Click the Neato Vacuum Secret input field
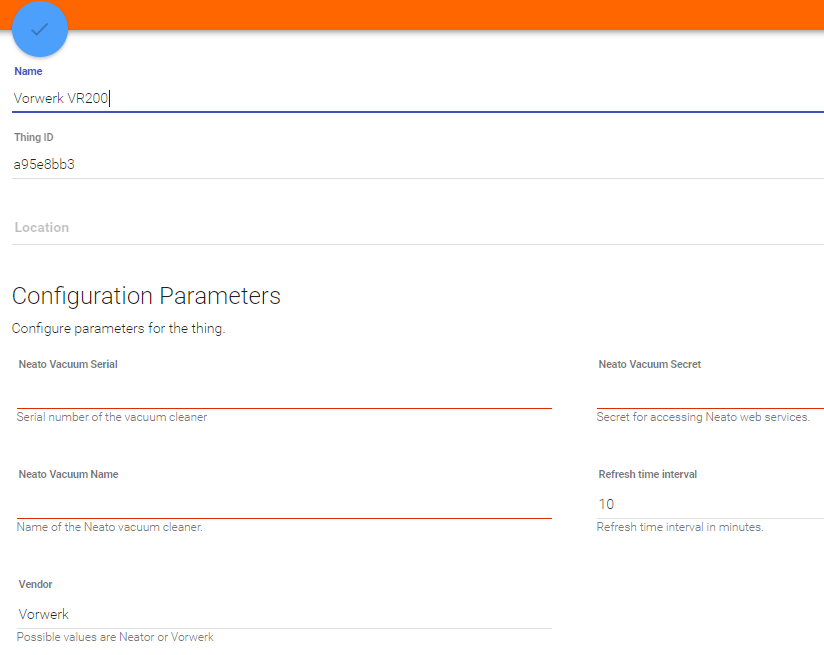The height and width of the screenshot is (655, 824). coord(710,393)
